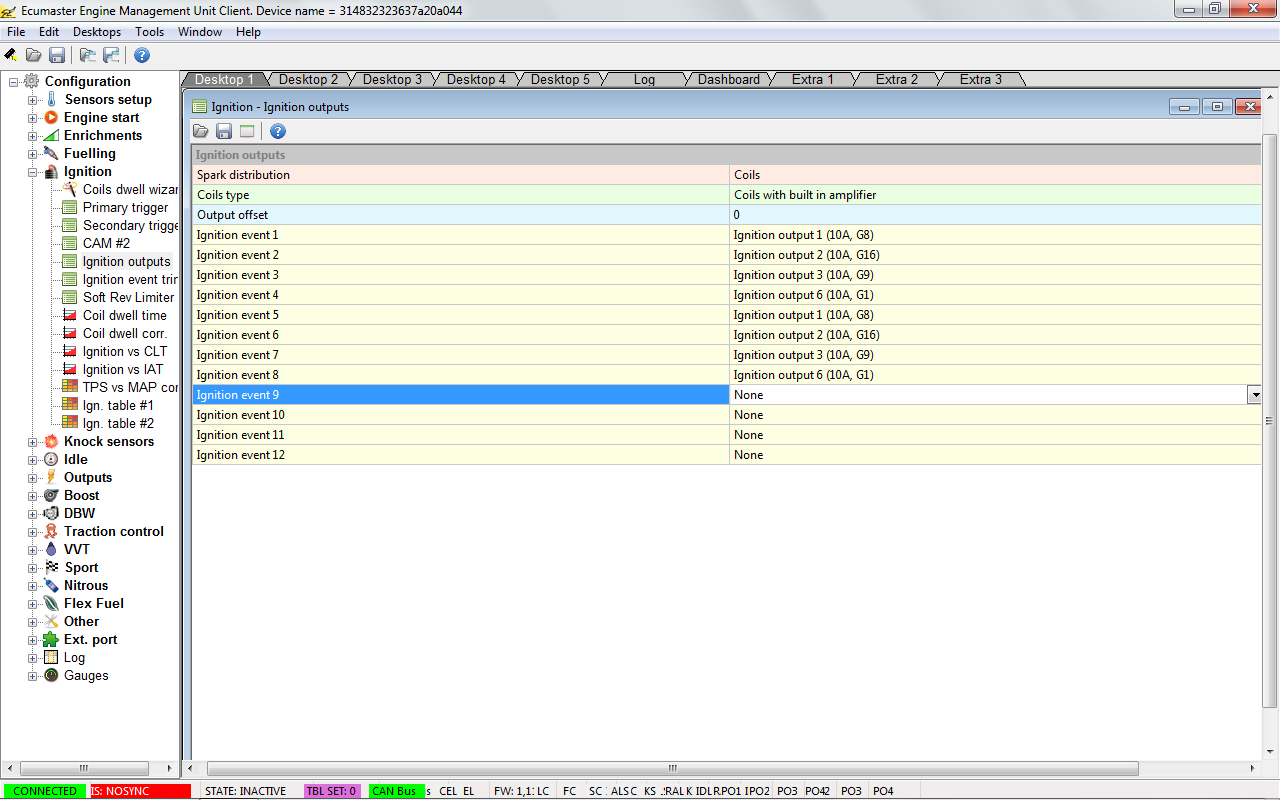This screenshot has width=1280, height=800.
Task: Click the main toolbar save floppy disk icon
Action: 57,55
